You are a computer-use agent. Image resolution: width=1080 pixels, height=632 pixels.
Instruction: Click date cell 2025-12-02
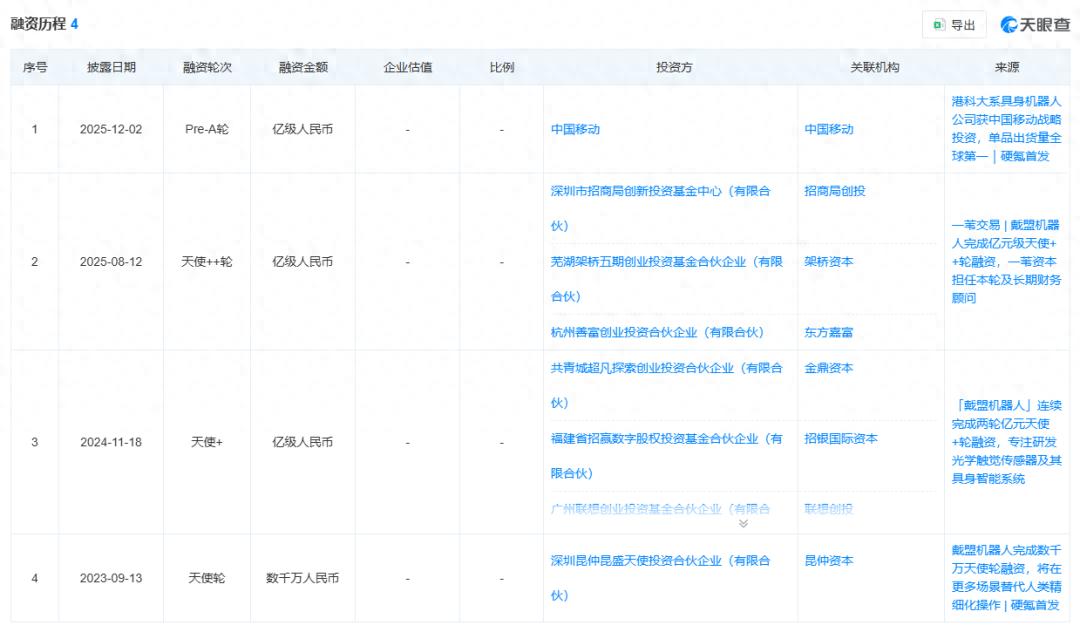111,129
